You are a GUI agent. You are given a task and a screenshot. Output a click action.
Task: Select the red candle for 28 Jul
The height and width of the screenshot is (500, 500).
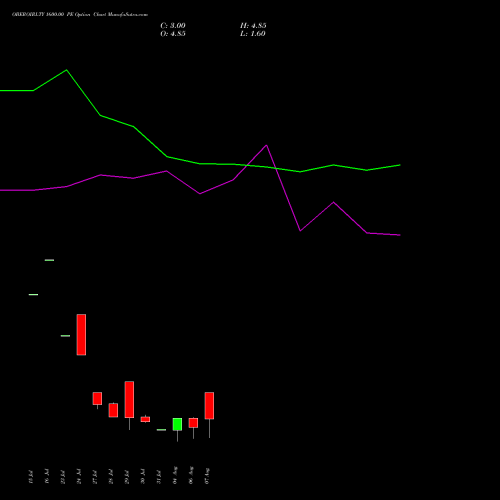113,410
